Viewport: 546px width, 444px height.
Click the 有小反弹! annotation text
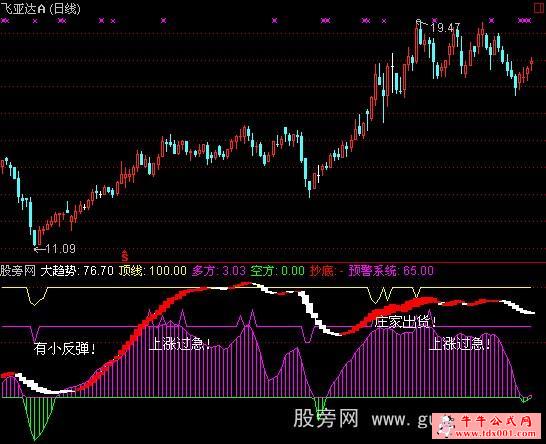point(65,349)
